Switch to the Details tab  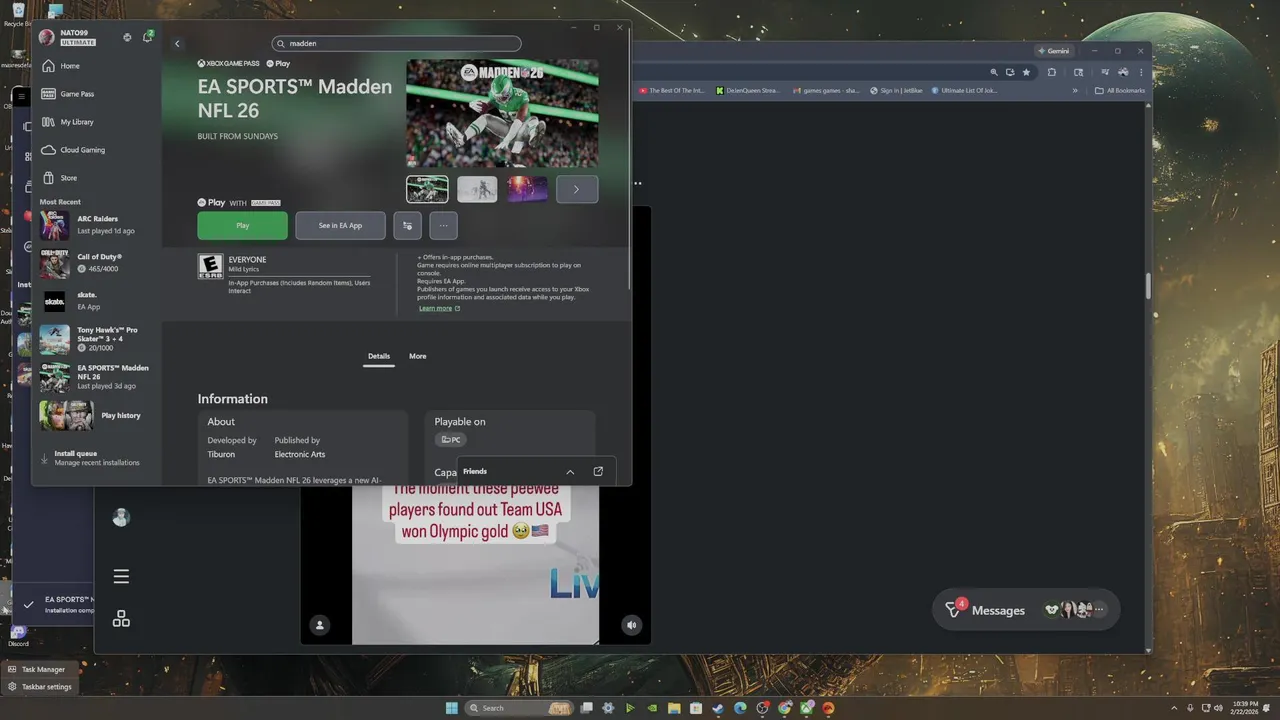[378, 357]
